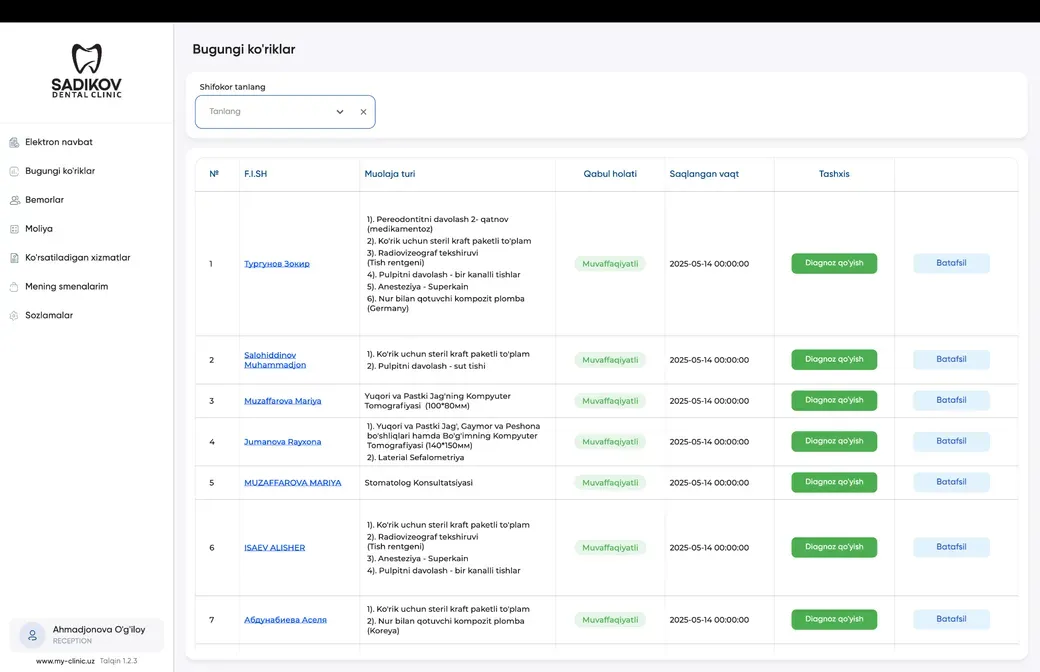
Task: Open patient link Абдунабиева Аселя
Action: (x=285, y=620)
